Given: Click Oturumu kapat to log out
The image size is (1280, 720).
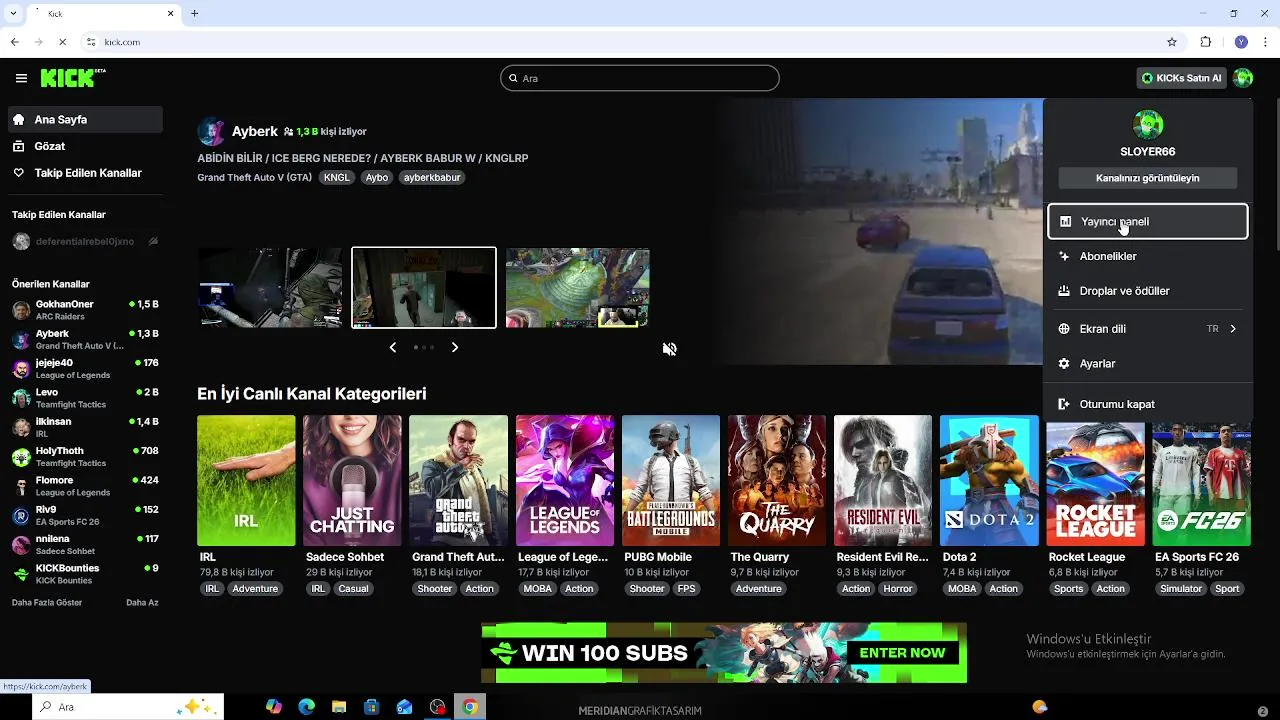Looking at the screenshot, I should click(1147, 404).
